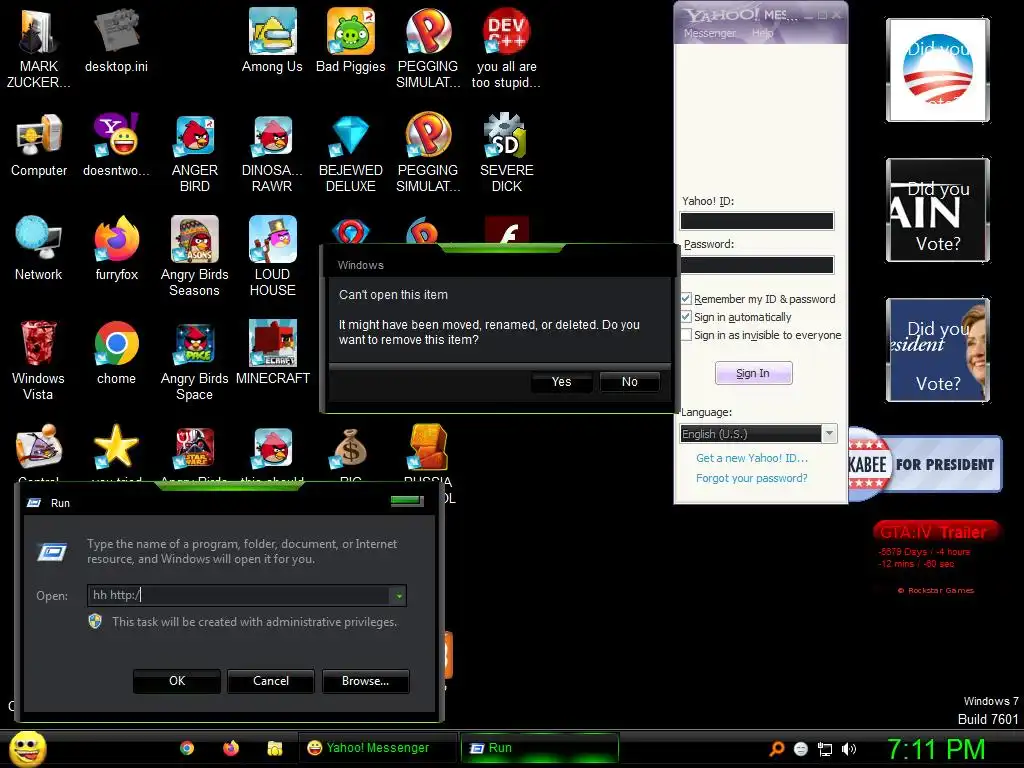Screen dimensions: 1024x768
Task: Click the Sign In button
Action: point(753,373)
